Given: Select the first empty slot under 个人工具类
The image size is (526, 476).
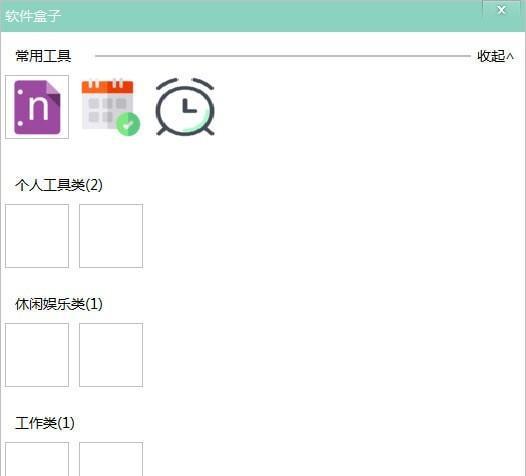Looking at the screenshot, I should (37, 236).
